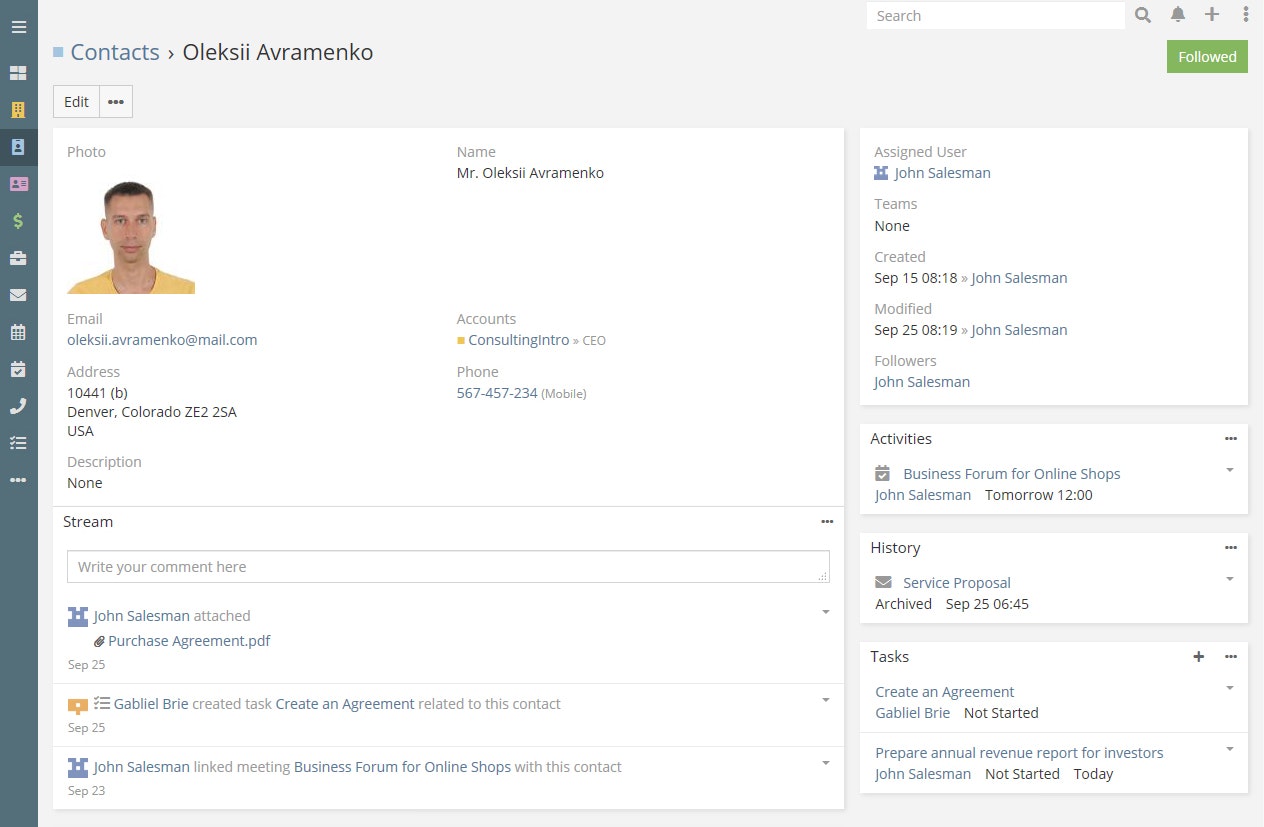
Task: Open the Emails section via envelope icon
Action: click(x=18, y=294)
